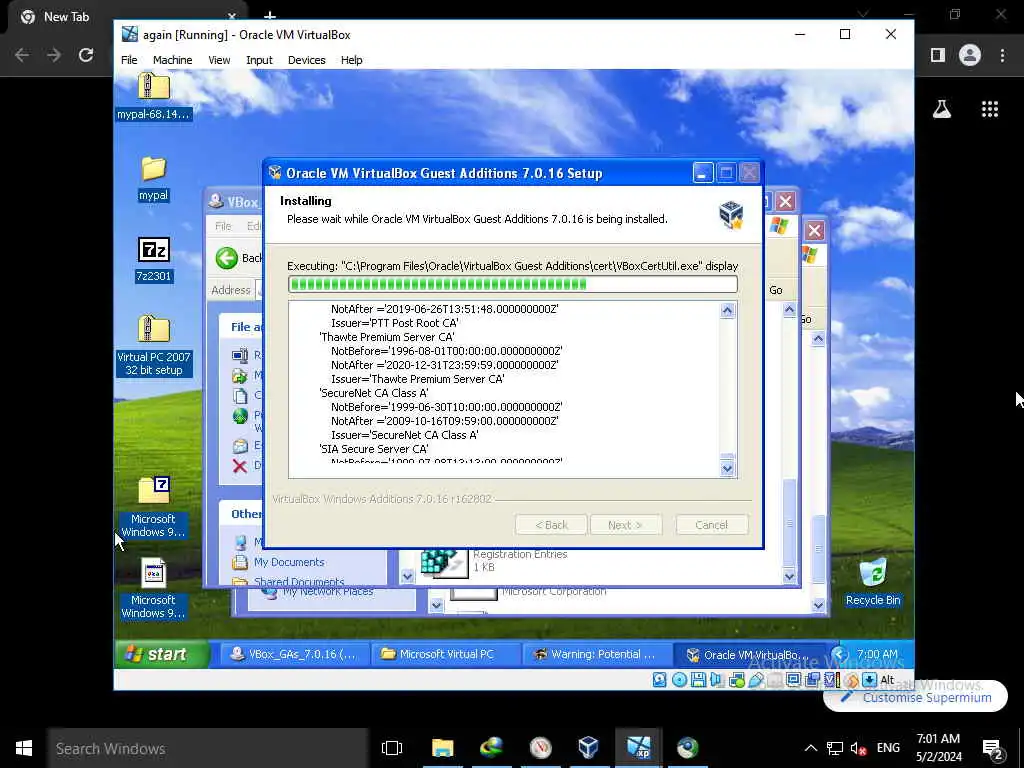Screen dimensions: 1024x768
Task: Open Chrome profile avatar
Action: [x=970, y=55]
